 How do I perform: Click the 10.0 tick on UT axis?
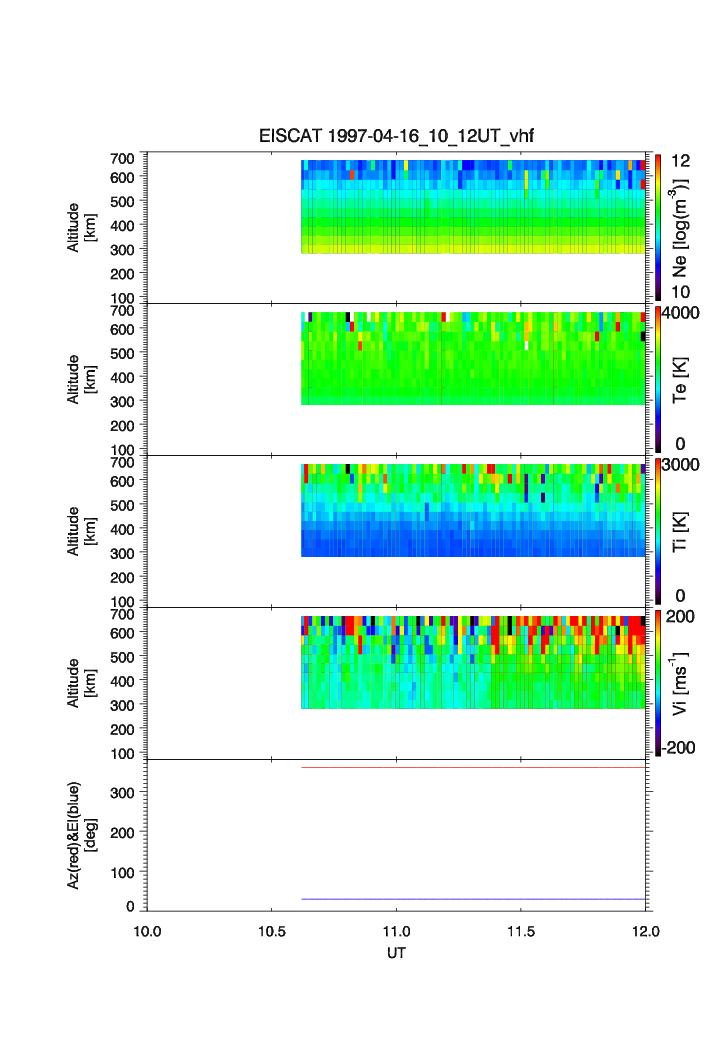pos(147,931)
